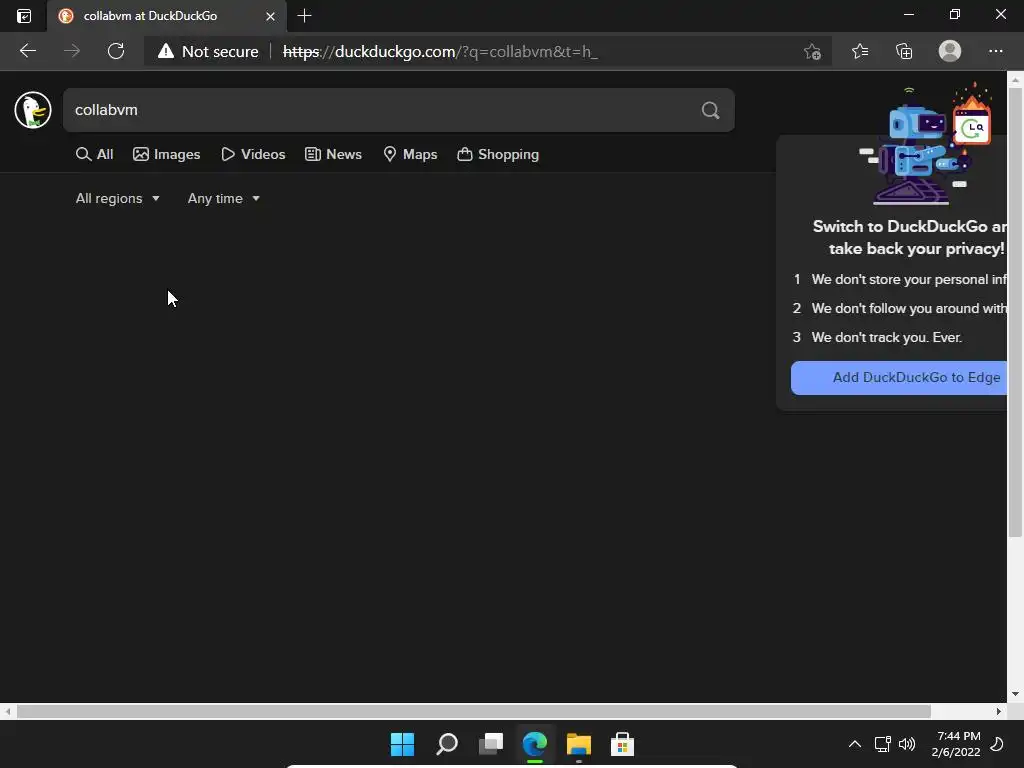Switch to Images results
Image resolution: width=1024 pixels, height=768 pixels.
coord(167,154)
